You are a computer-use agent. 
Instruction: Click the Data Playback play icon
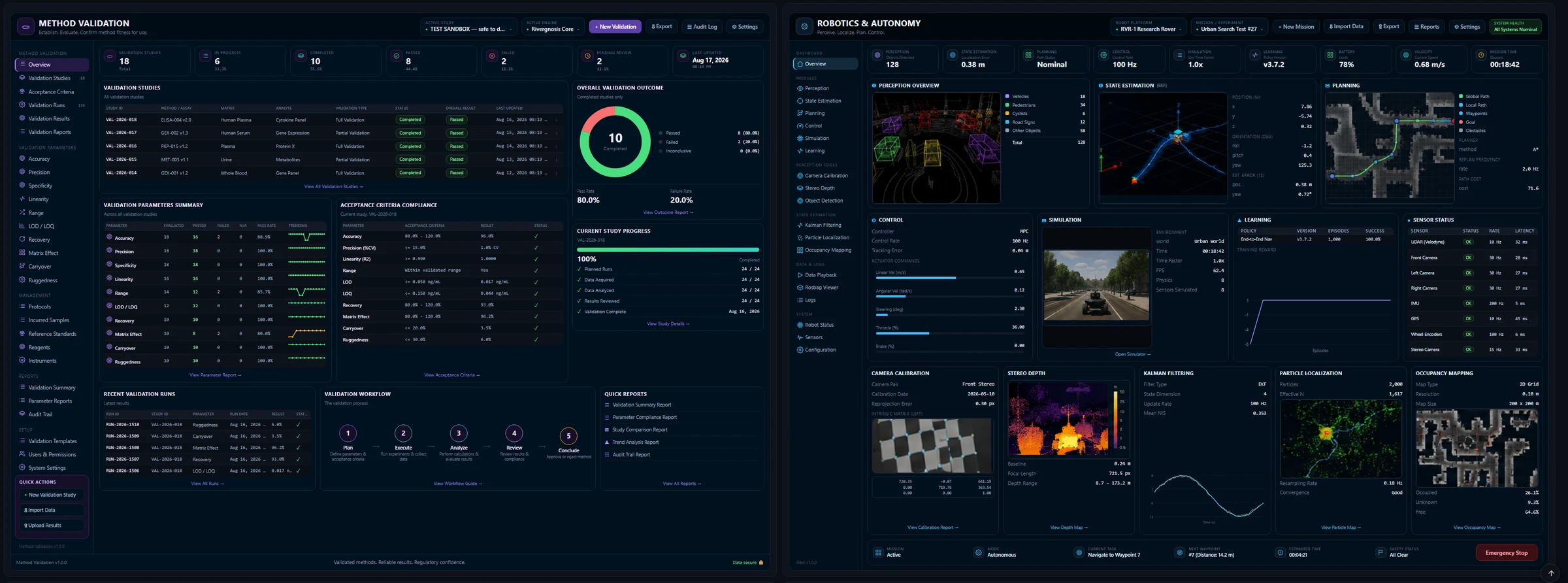pos(800,275)
